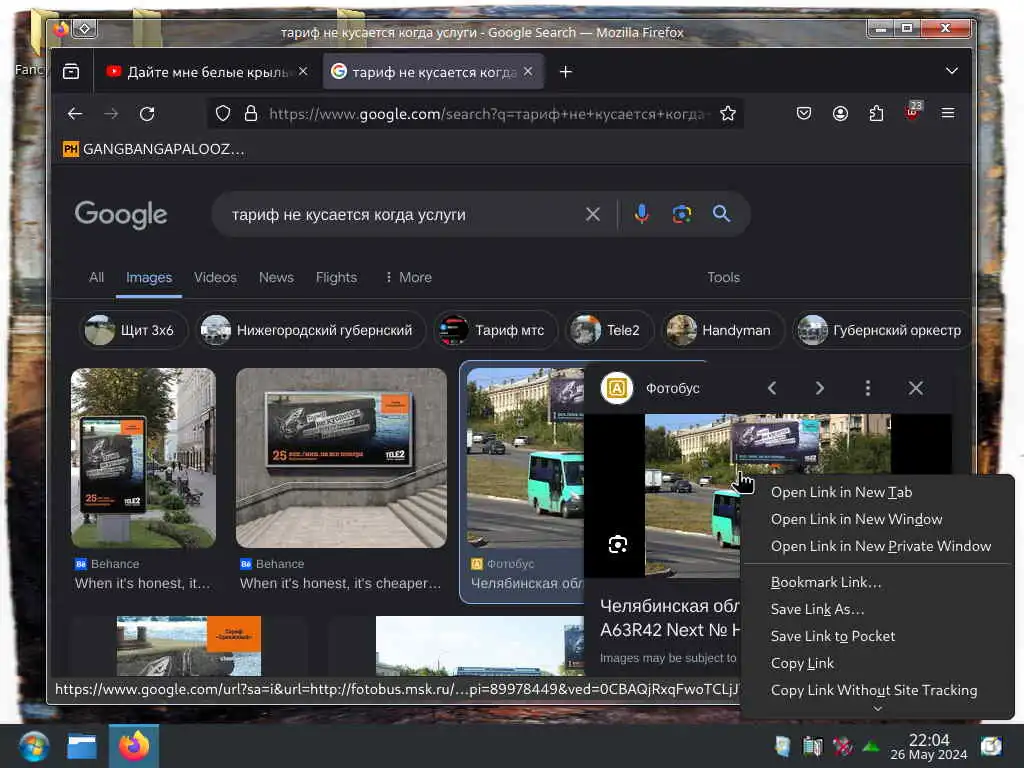
Task: Open three-dot options in image preview
Action: tap(867, 389)
